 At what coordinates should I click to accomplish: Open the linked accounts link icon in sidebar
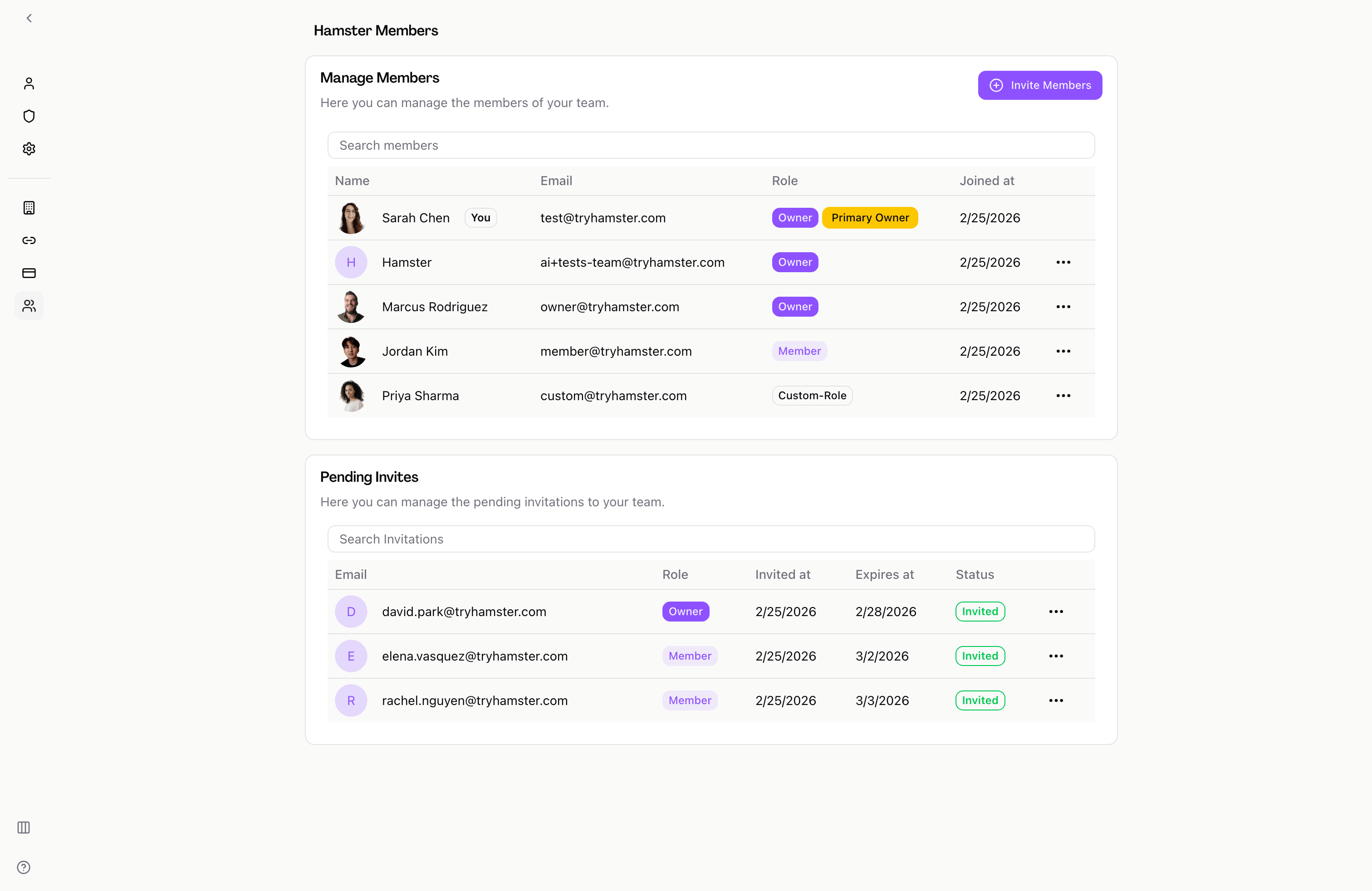tap(29, 240)
